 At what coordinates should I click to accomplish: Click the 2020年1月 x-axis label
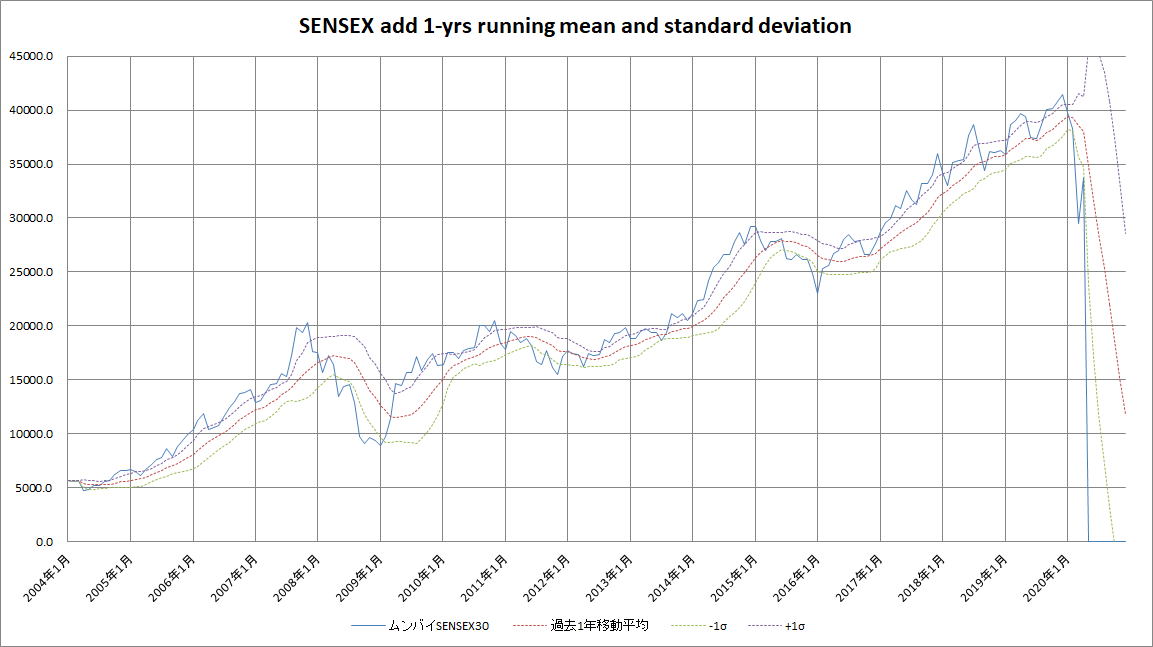coord(1047,579)
